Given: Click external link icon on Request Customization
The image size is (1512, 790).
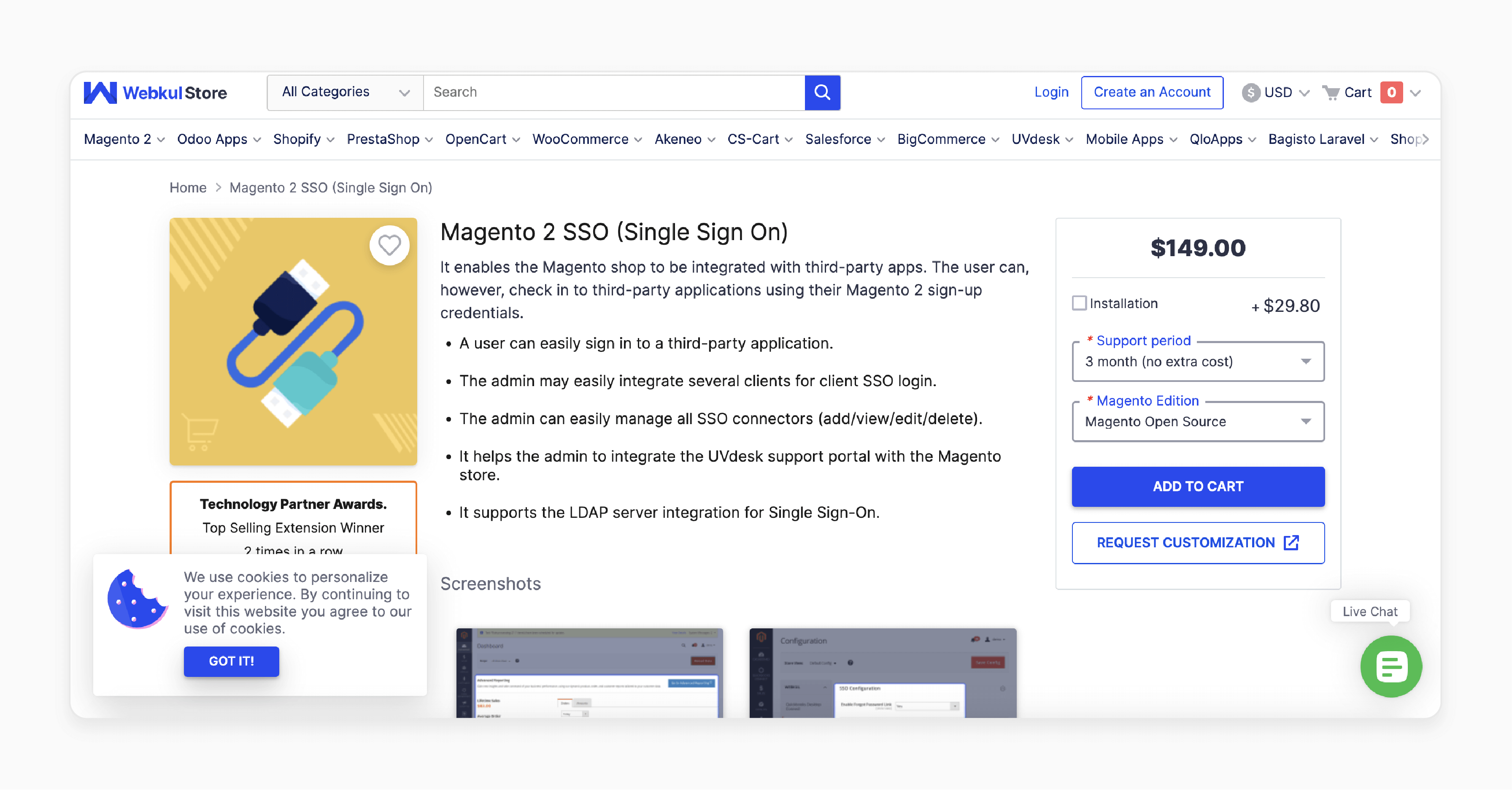Looking at the screenshot, I should [x=1291, y=542].
